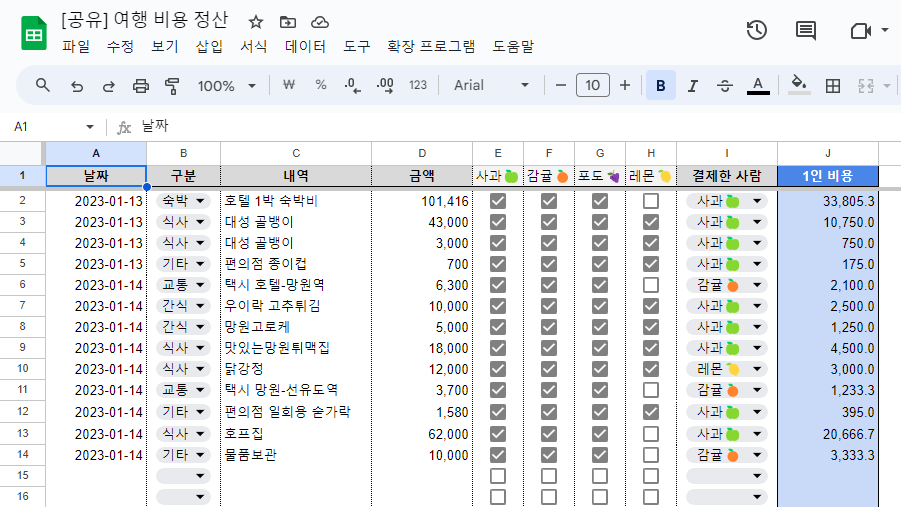Screen dimensions: 901x507
Task: Toggle italic text formatting
Action: (692, 86)
